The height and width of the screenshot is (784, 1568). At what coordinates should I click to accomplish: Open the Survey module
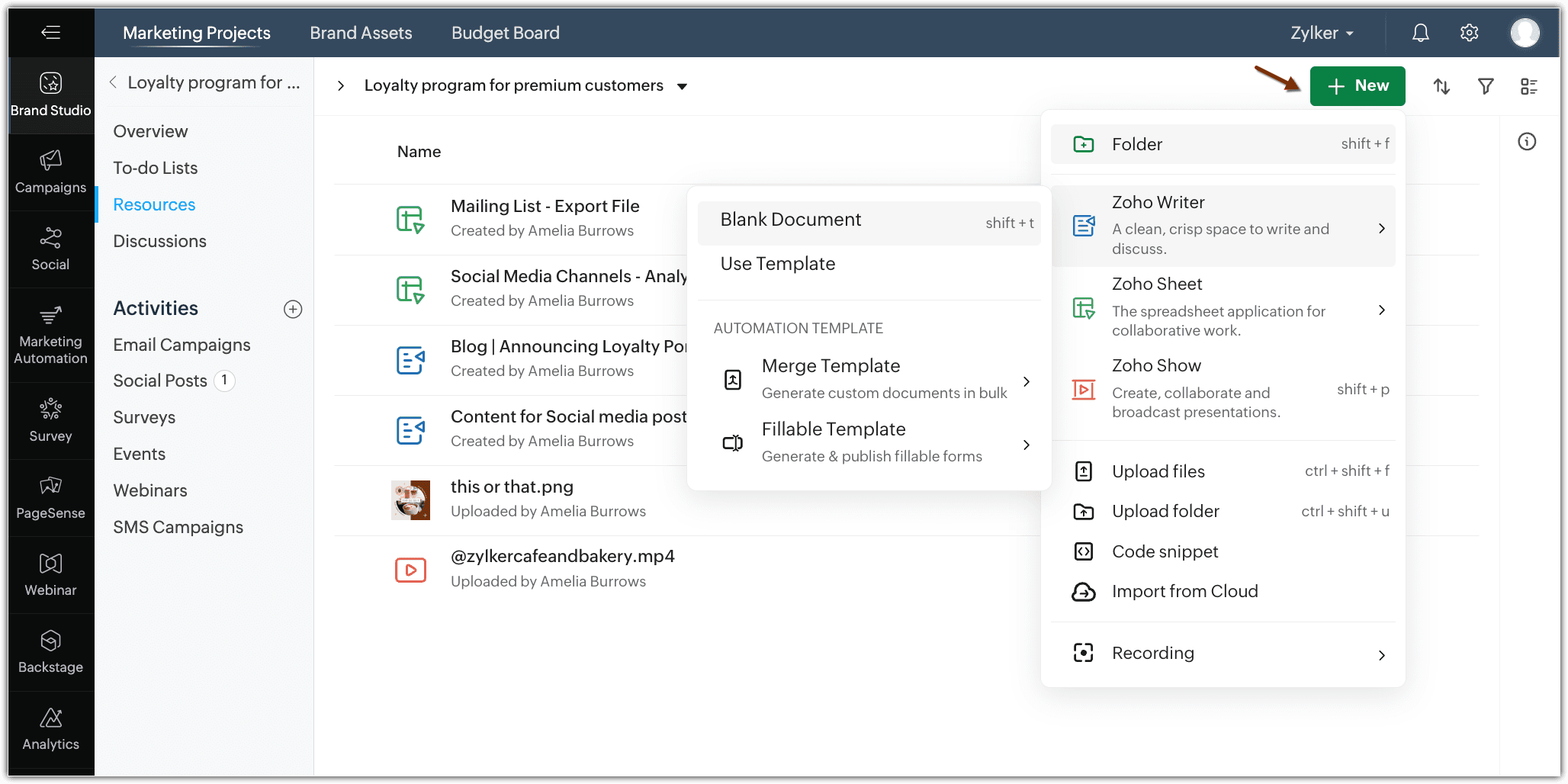click(50, 420)
